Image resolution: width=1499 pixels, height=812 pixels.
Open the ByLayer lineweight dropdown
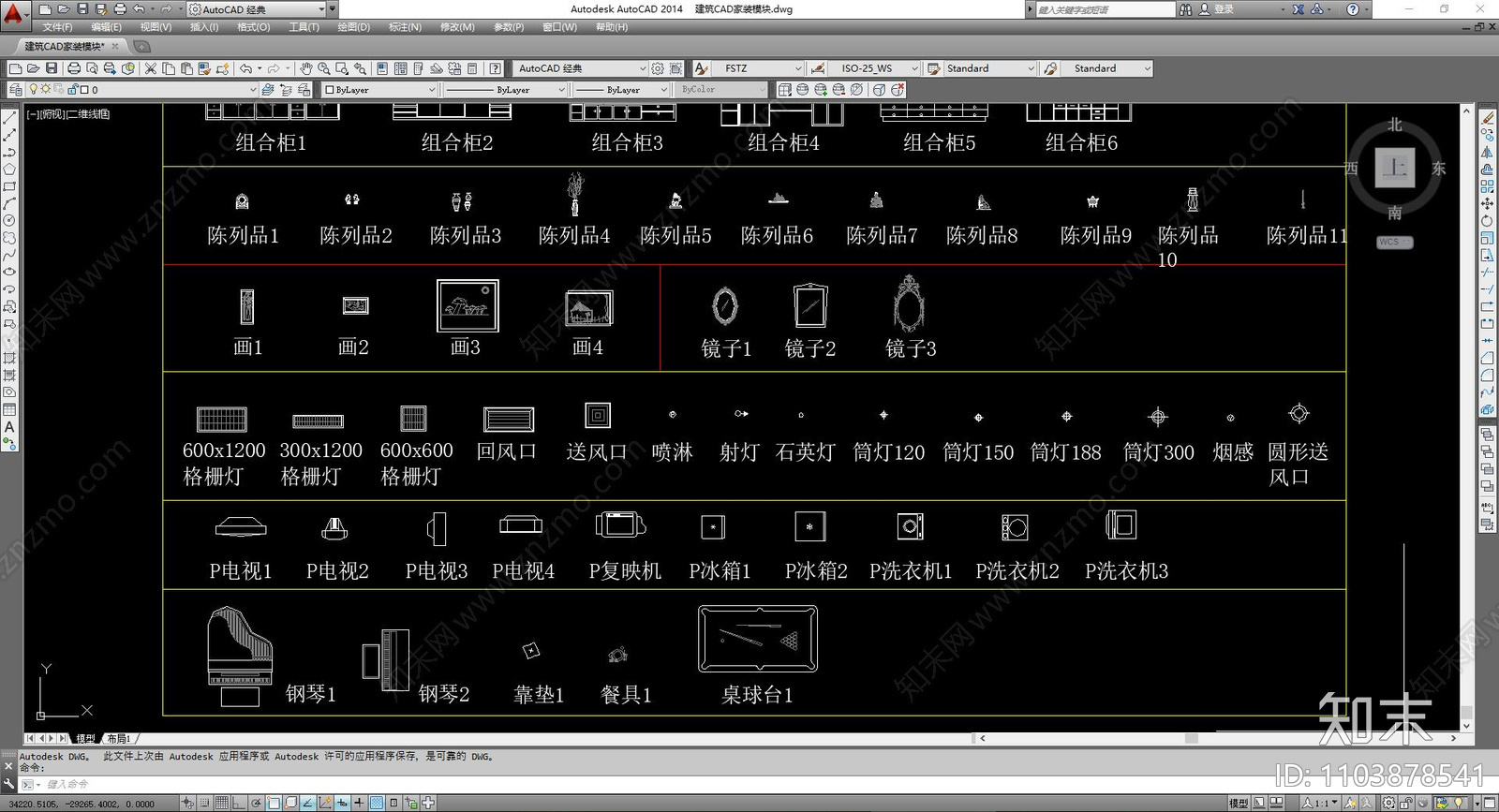click(663, 90)
